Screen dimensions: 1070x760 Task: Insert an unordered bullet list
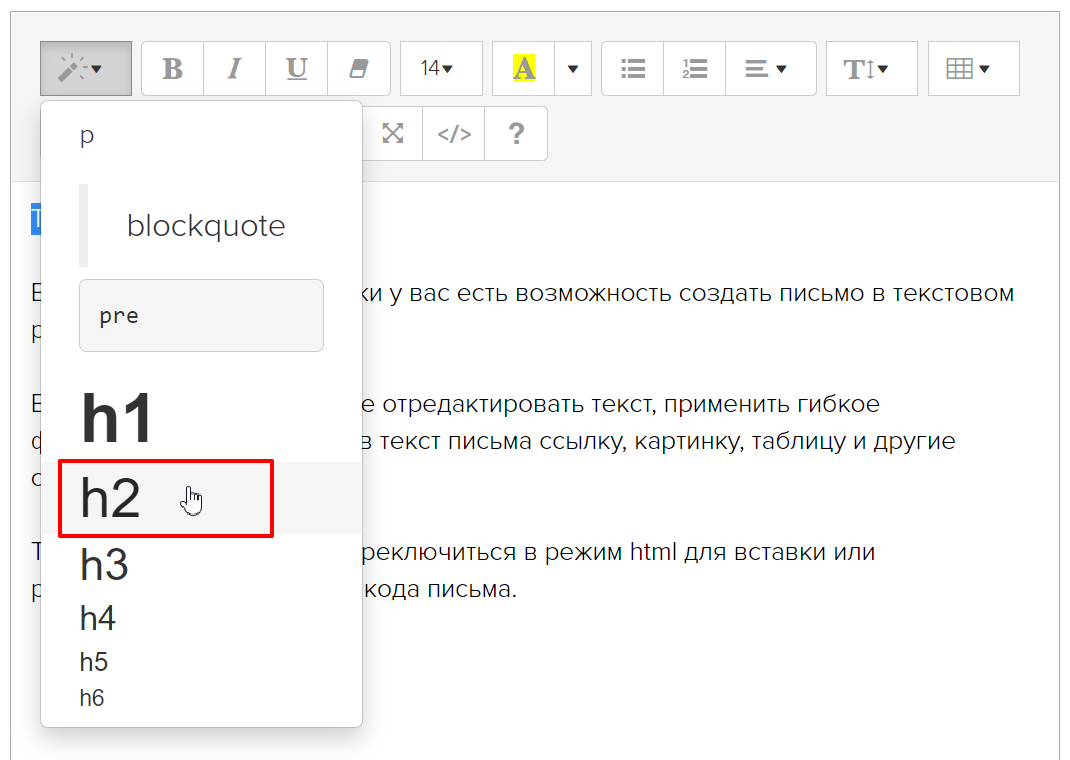(633, 68)
